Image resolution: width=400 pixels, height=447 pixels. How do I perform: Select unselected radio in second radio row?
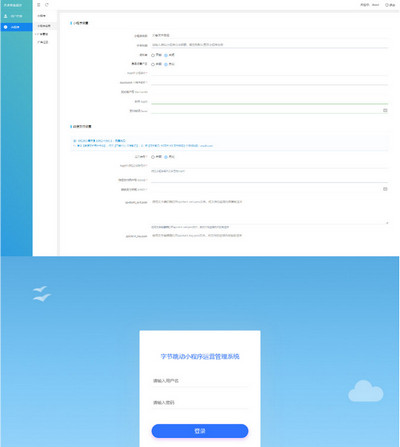(153, 64)
